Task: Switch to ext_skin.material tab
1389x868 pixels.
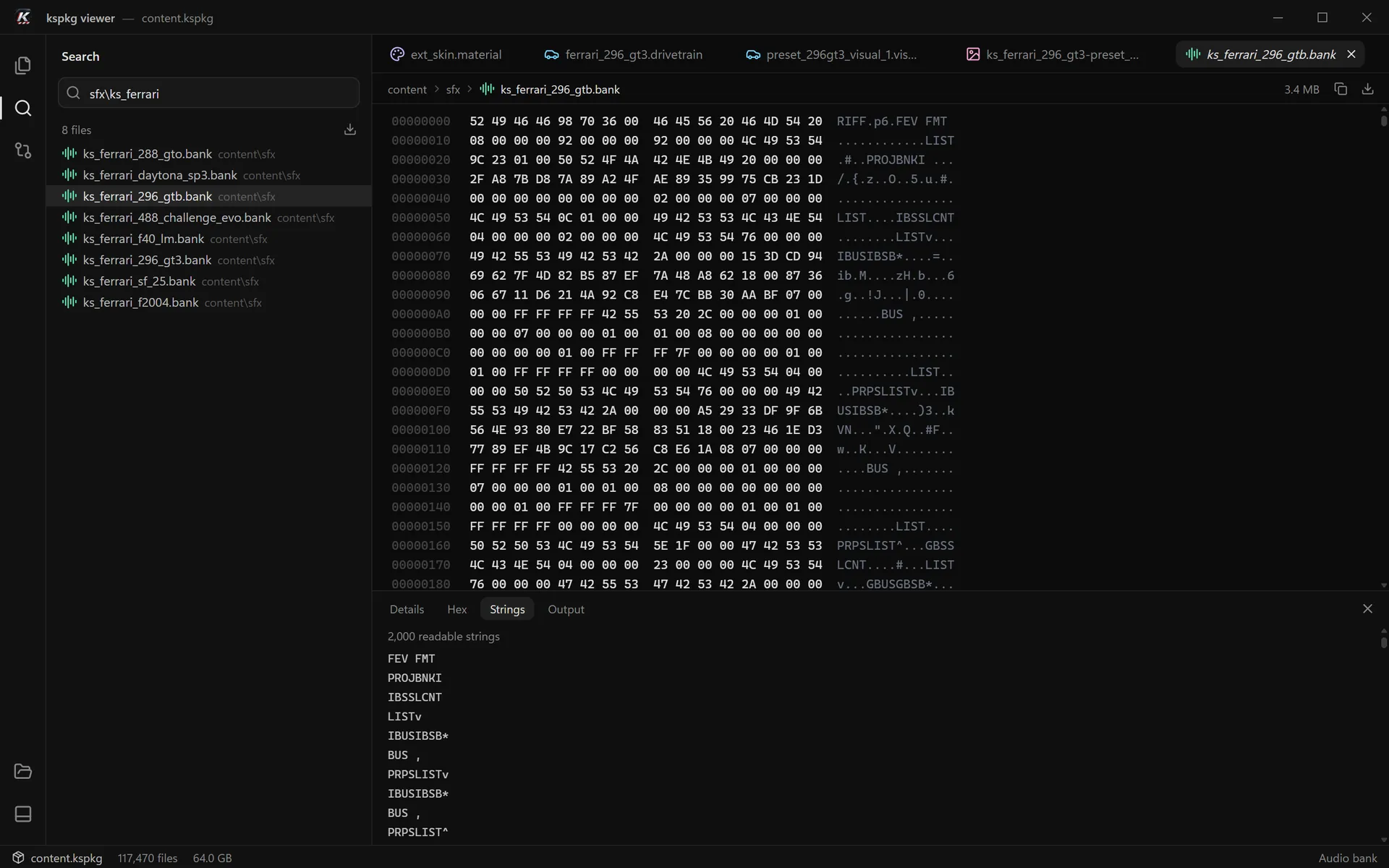Action: tap(446, 54)
